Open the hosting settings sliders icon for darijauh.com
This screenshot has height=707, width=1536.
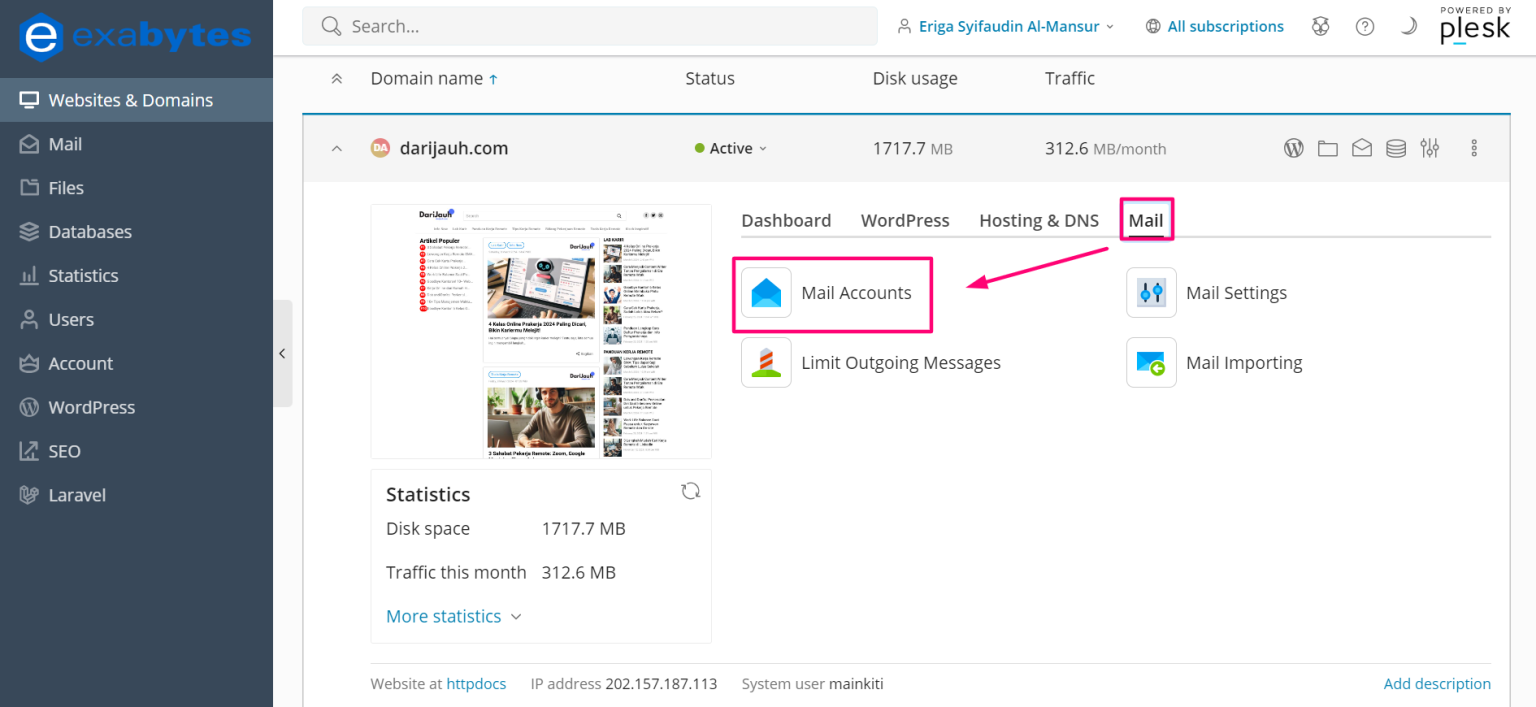(1429, 148)
